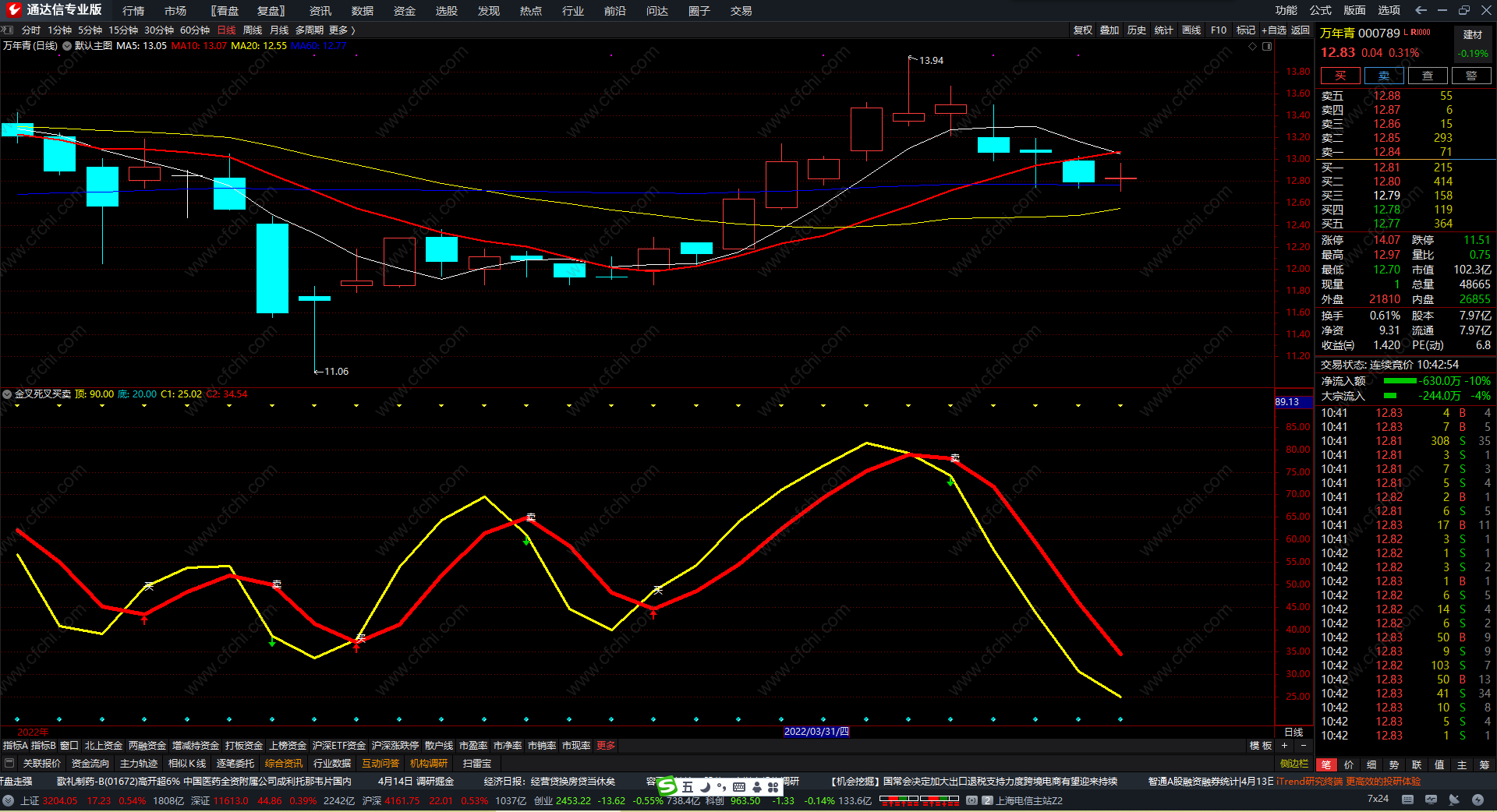Open the 画线 drawing tools

1191,30
